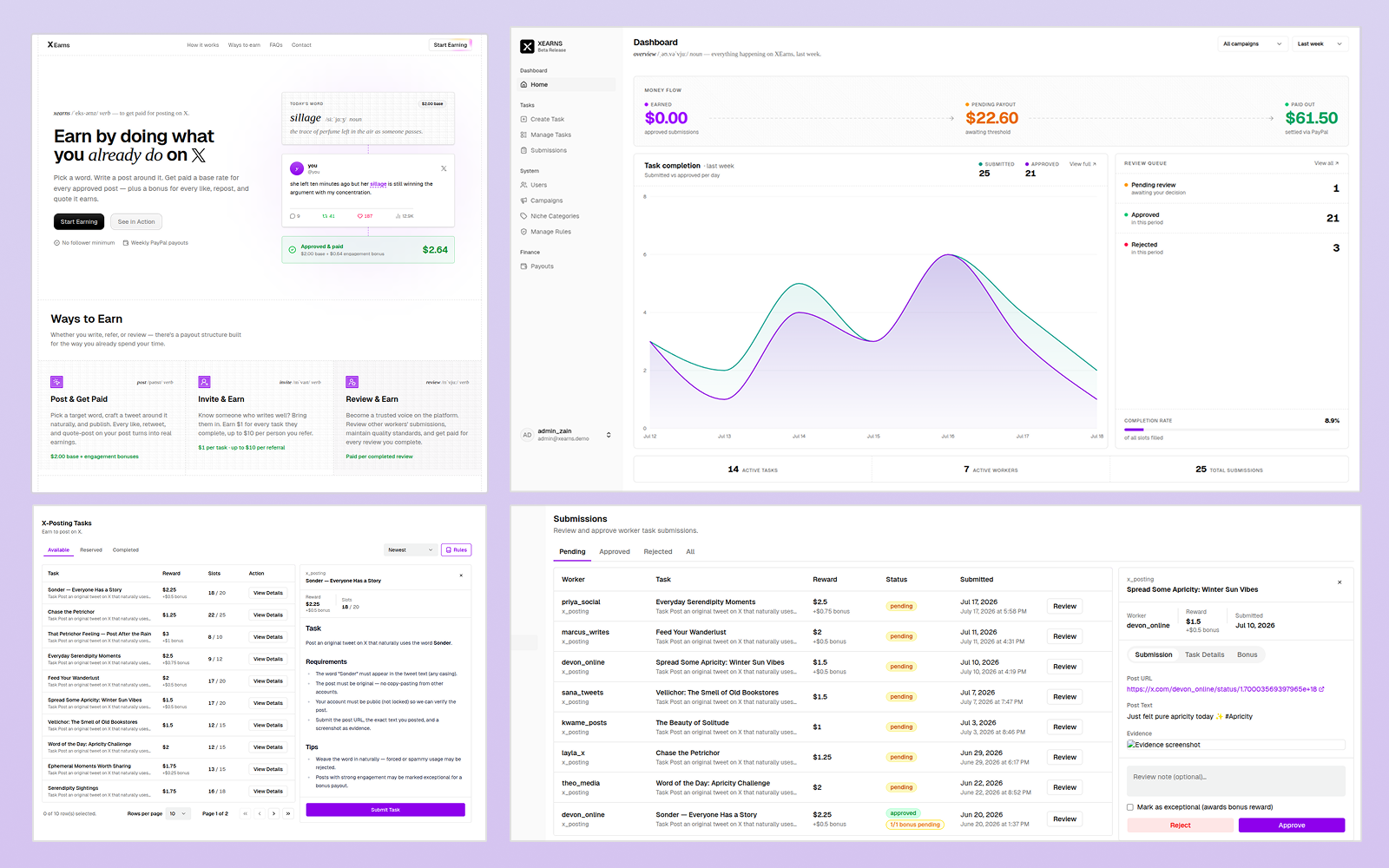Open the Rows per page dropdown
This screenshot has height=868, width=1389.
(x=178, y=813)
